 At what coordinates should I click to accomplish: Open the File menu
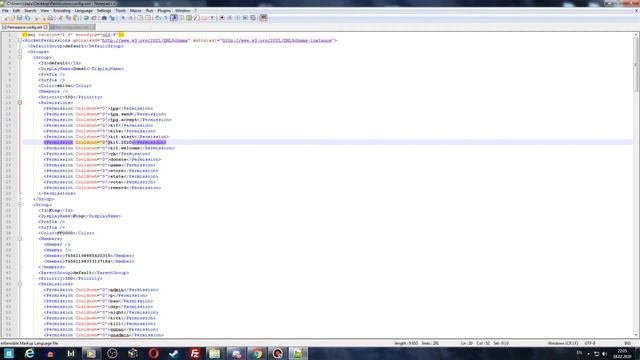click(x=5, y=11)
